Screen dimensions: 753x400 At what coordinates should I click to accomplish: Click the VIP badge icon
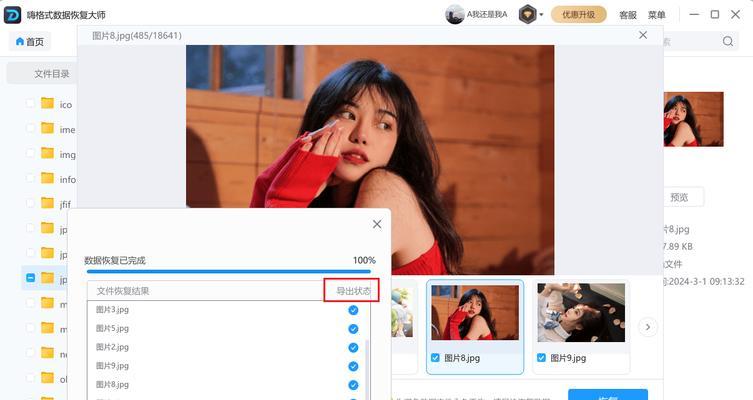coord(527,14)
